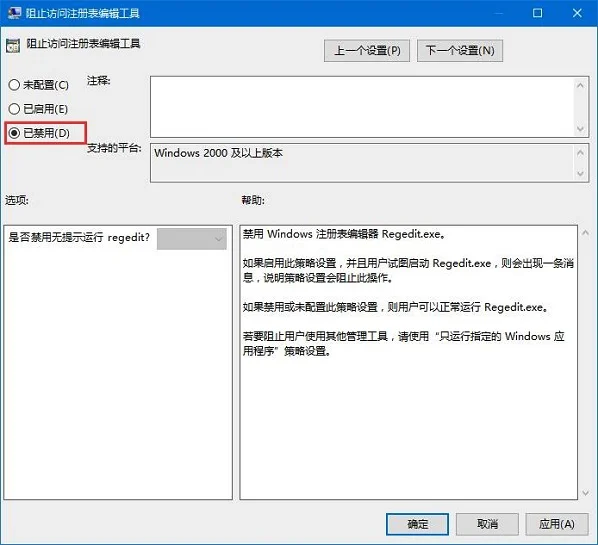The height and width of the screenshot is (545, 598).
Task: Click inside the 注释 comment text box
Action: coord(362,107)
